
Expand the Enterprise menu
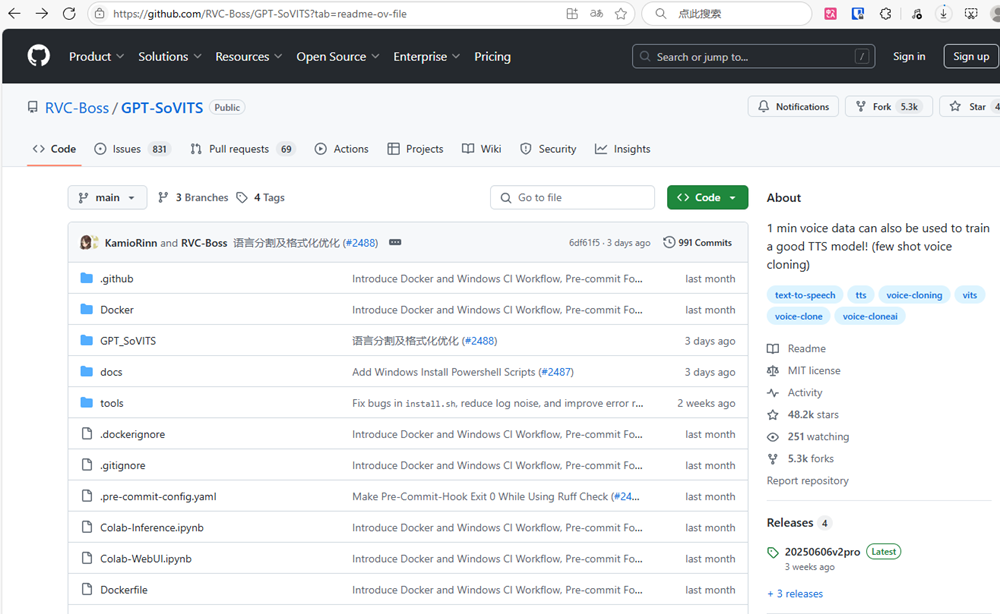click(x=426, y=56)
